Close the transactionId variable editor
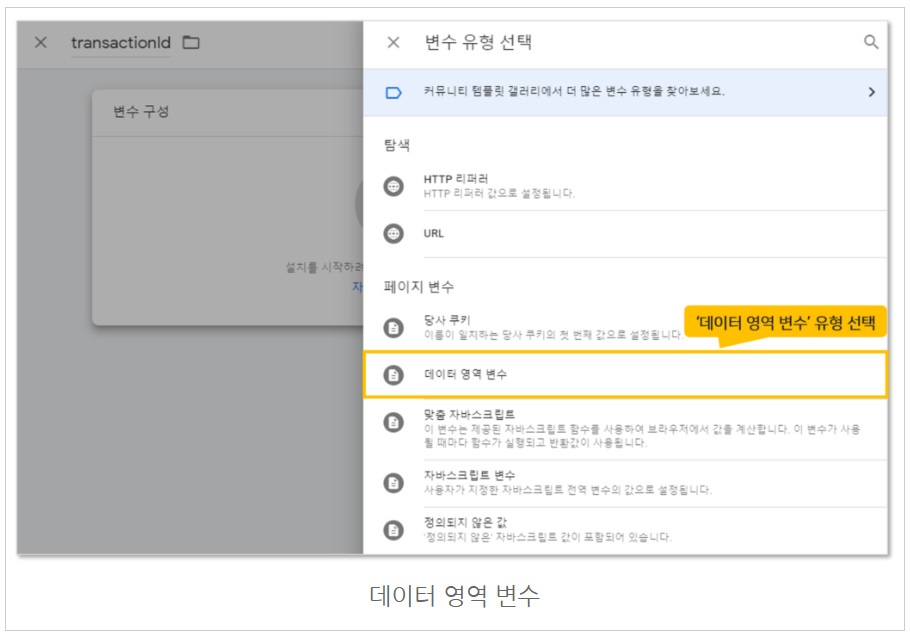The width and height of the screenshot is (910, 636). 41,42
